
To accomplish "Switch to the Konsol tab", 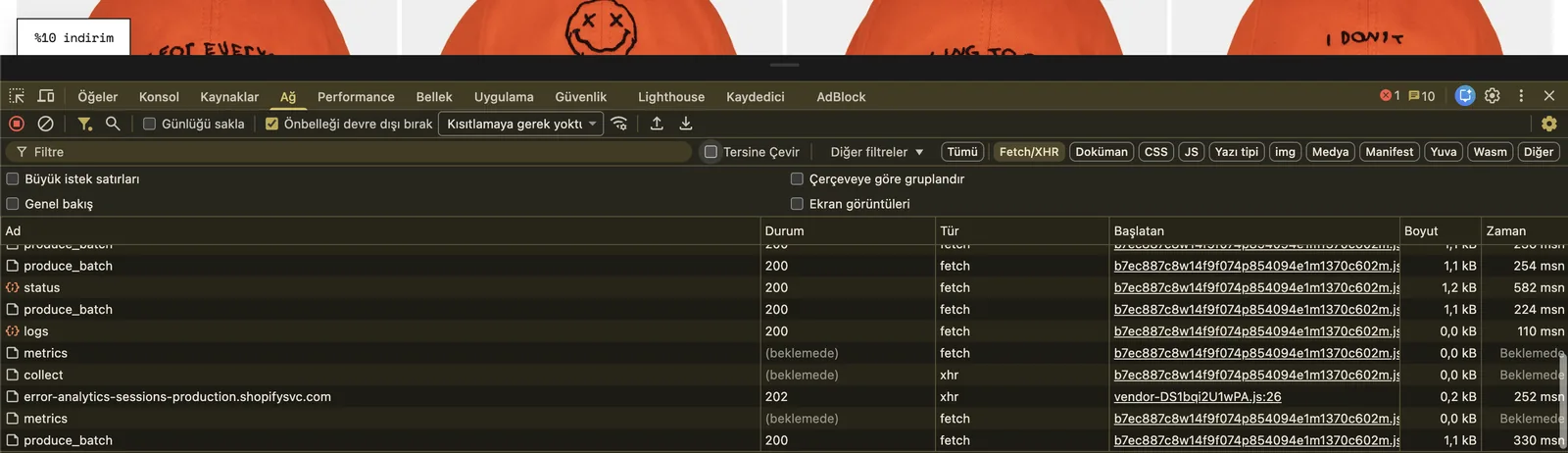I will [159, 96].
